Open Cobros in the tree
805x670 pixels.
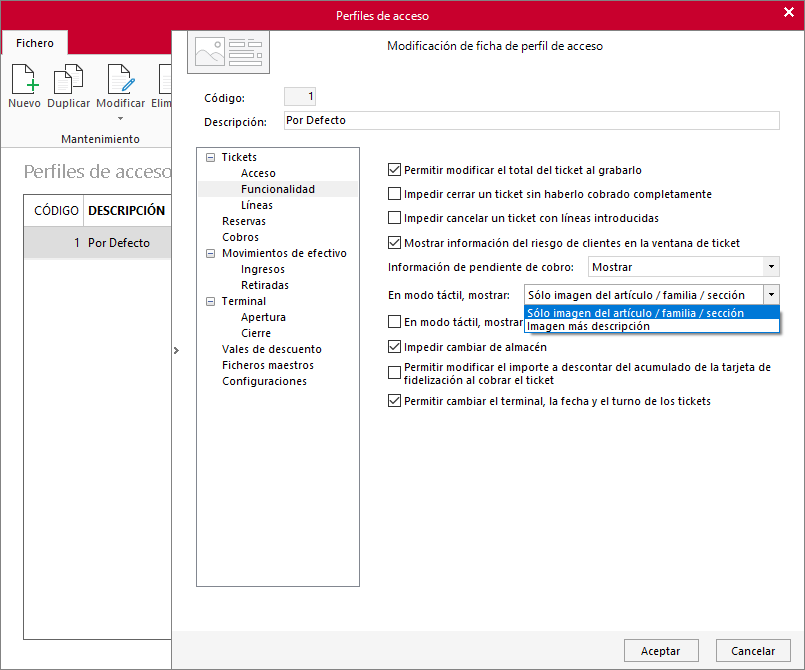[x=240, y=237]
